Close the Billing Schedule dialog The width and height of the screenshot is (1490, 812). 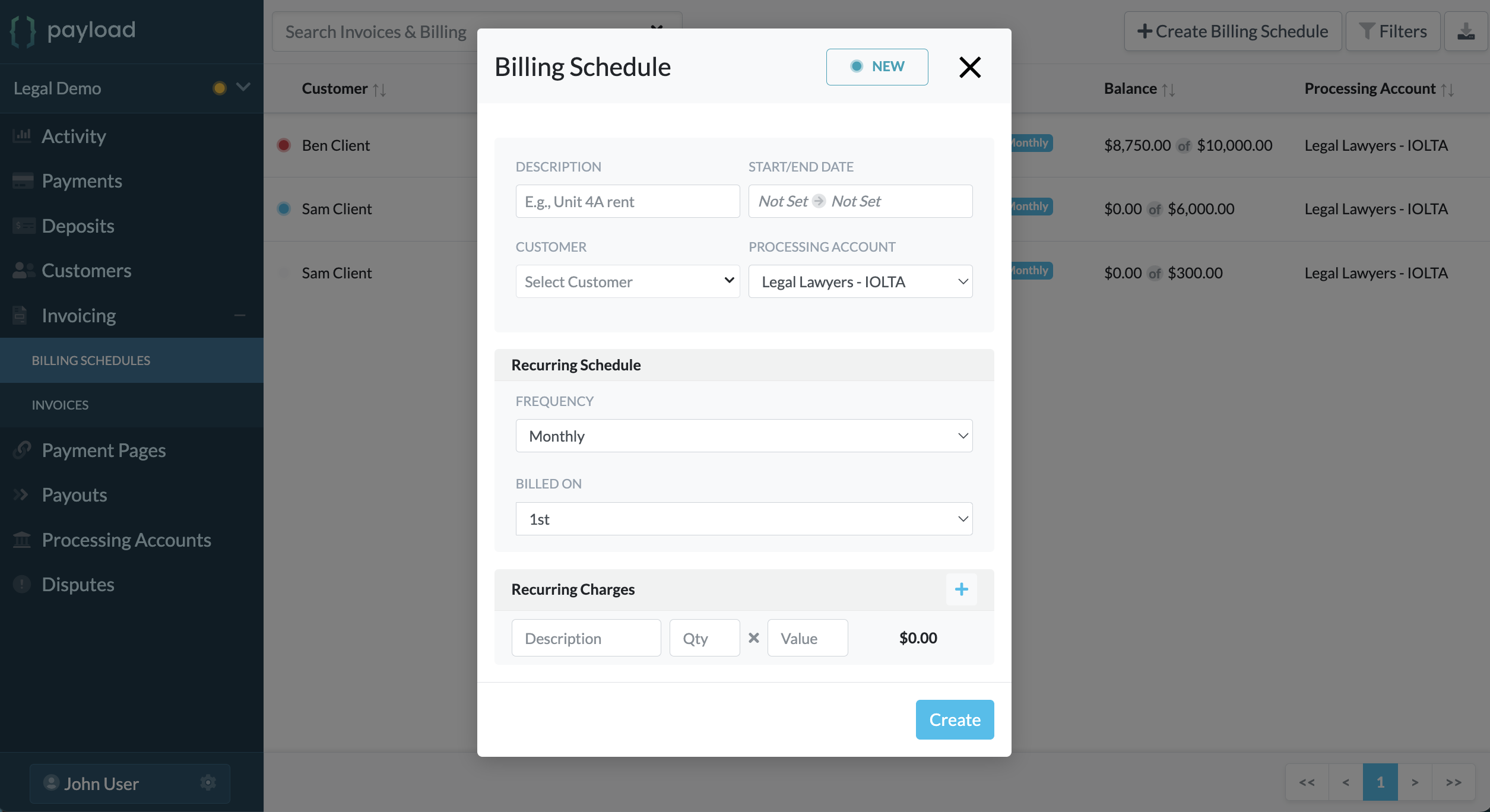point(970,67)
